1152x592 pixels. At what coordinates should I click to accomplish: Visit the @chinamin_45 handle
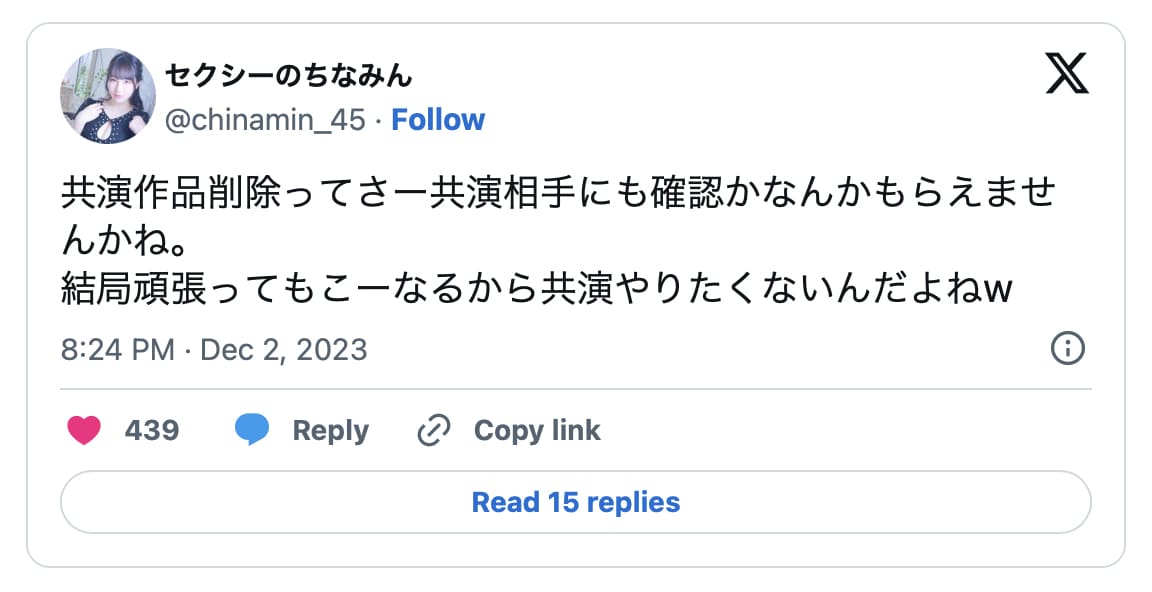pos(267,120)
